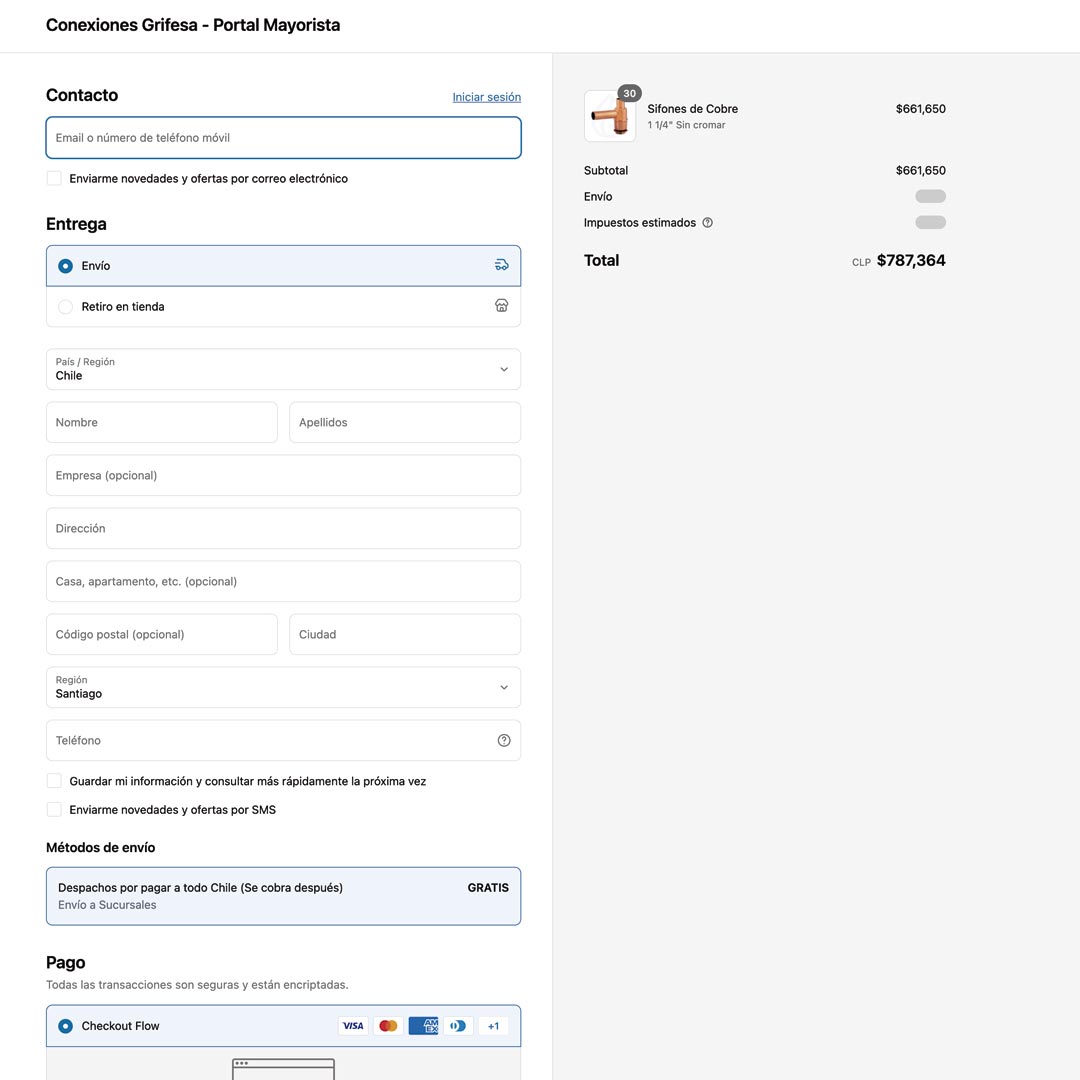Select Retiro en tienda delivery option

(x=66, y=307)
